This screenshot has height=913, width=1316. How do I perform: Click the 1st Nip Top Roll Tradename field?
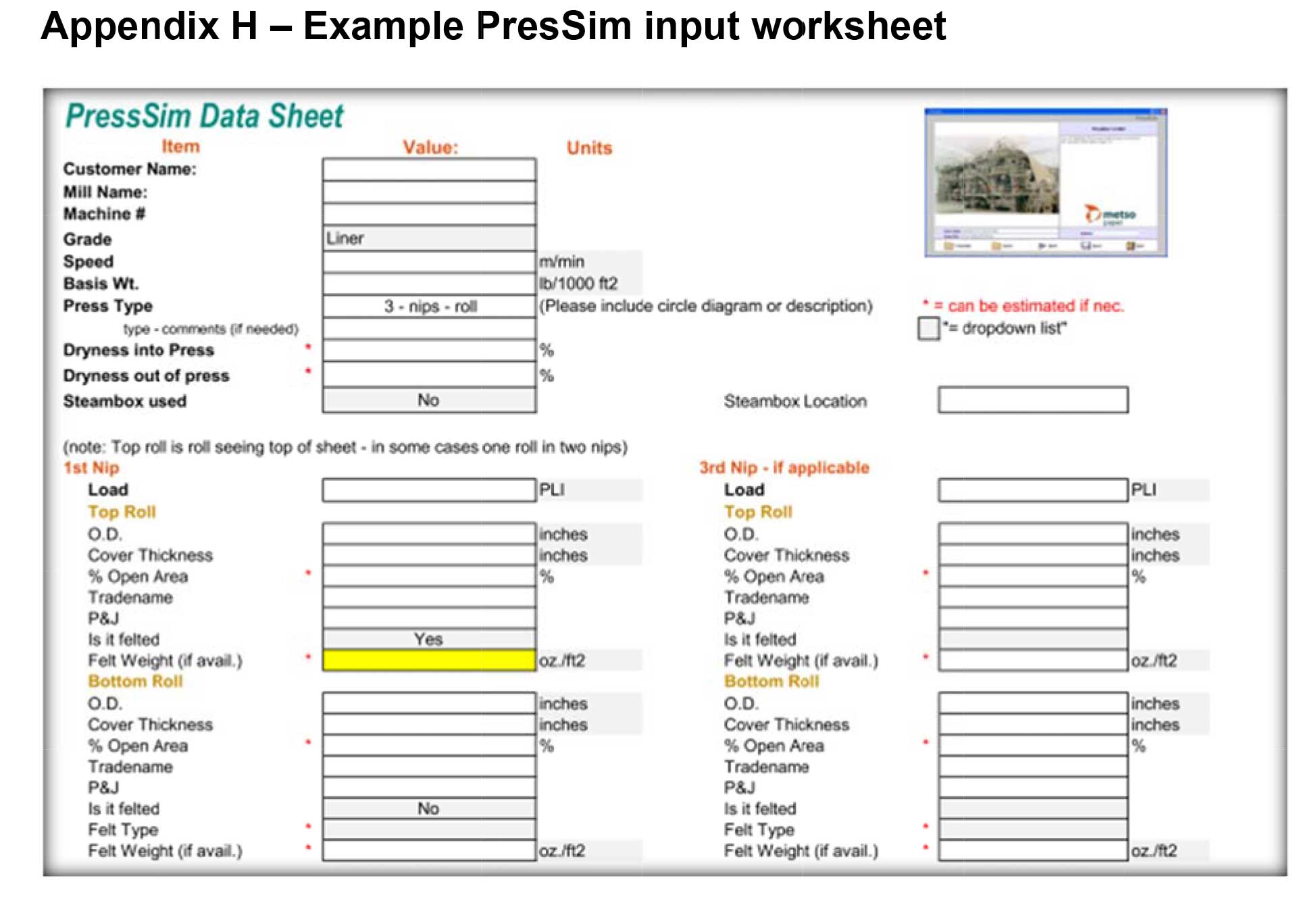(429, 597)
